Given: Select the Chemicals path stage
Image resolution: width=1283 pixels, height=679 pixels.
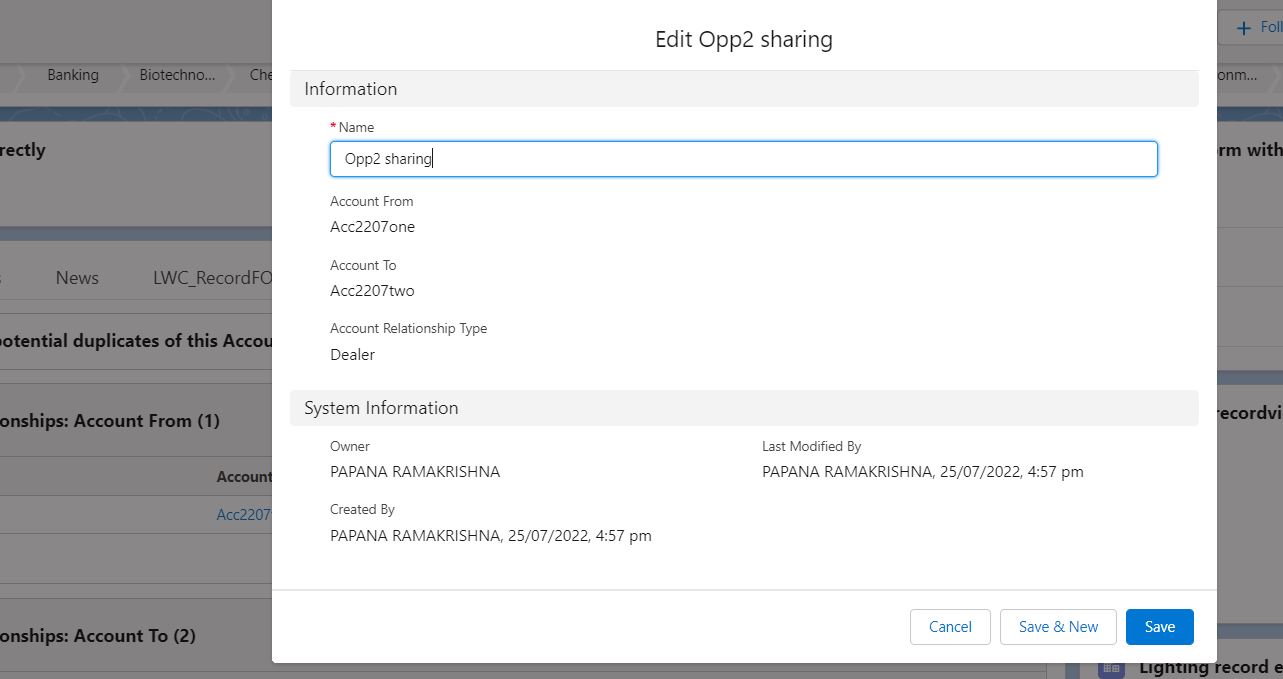Looking at the screenshot, I should (x=261, y=74).
